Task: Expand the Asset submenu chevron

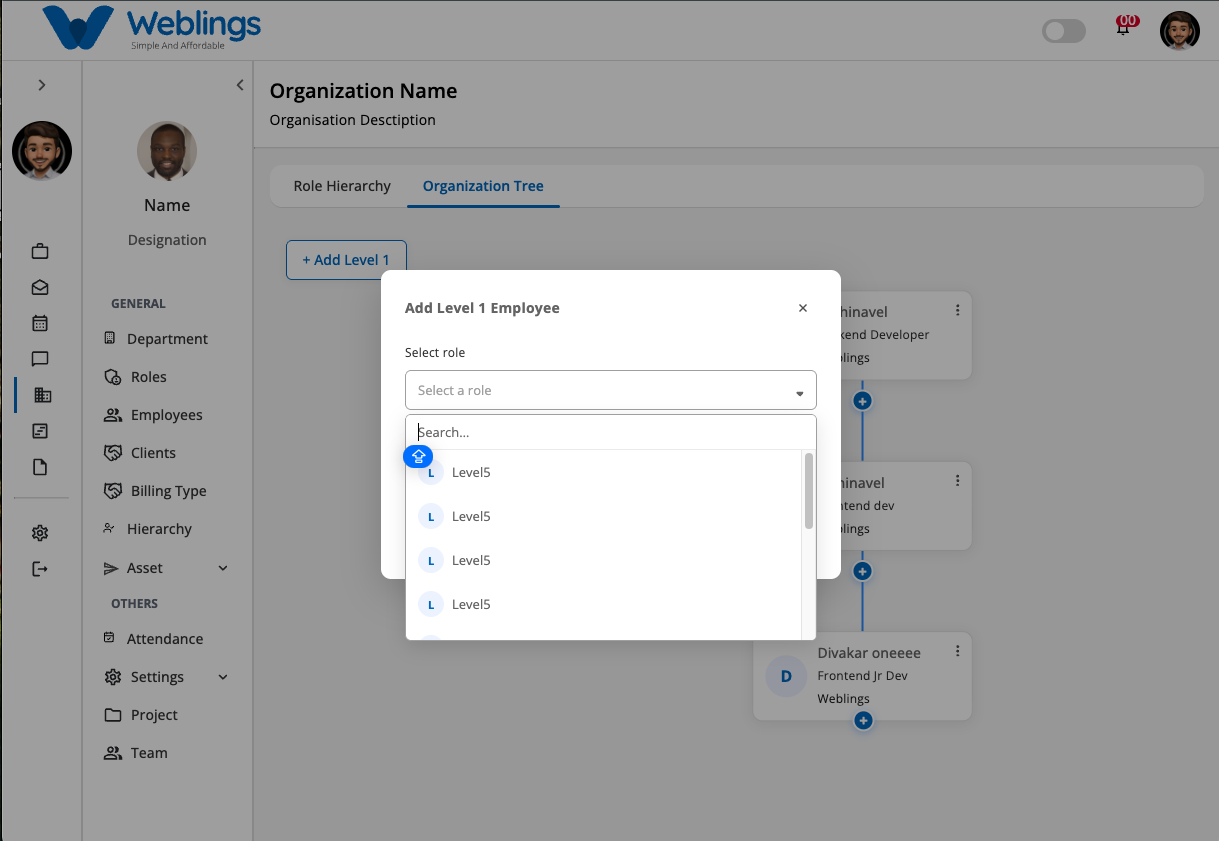Action: (223, 568)
